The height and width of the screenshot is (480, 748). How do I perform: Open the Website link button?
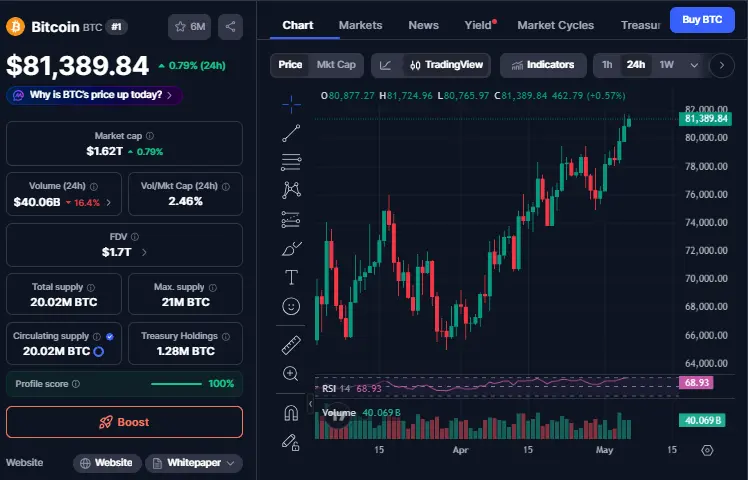107,463
